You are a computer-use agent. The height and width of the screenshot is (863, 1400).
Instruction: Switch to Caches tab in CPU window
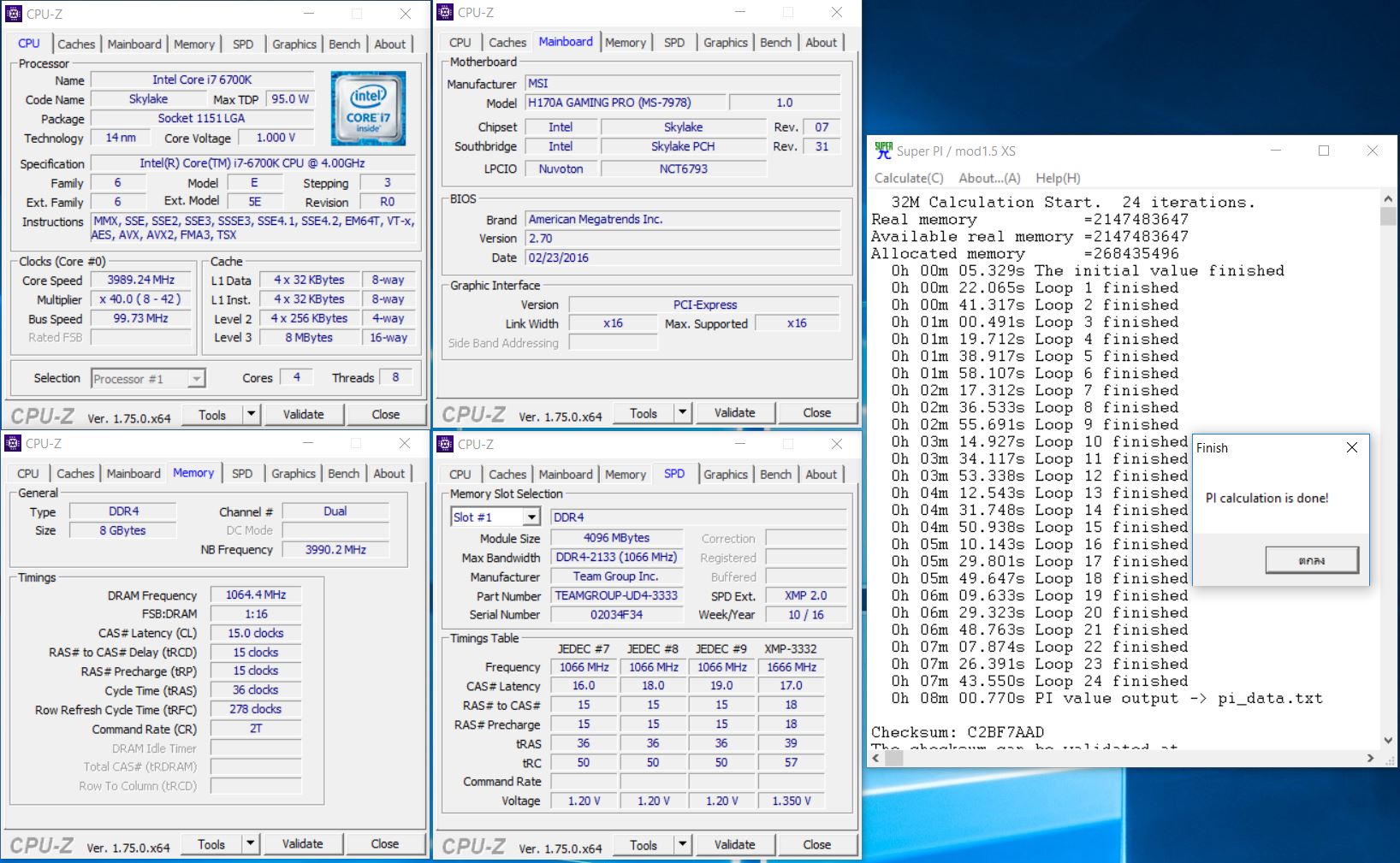[76, 44]
